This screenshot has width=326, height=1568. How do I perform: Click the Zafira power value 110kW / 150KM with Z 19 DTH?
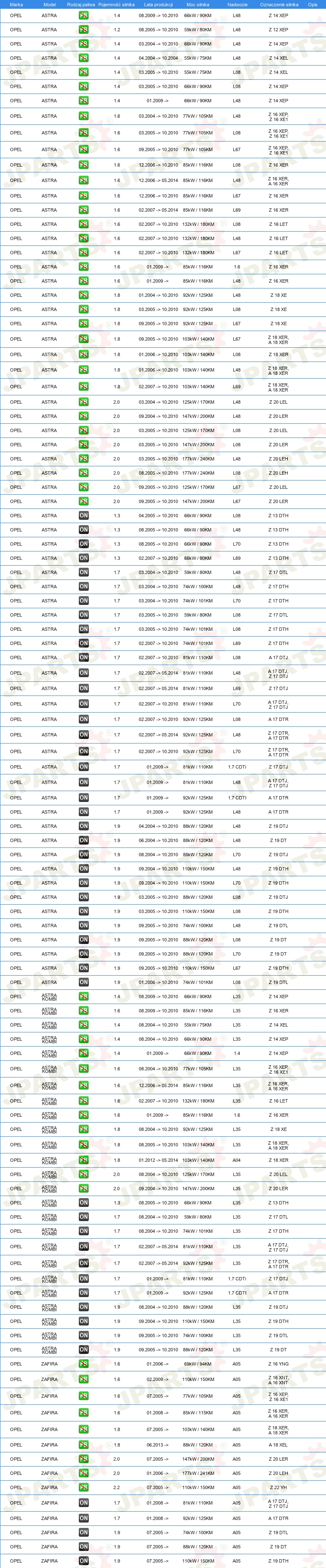[198, 1561]
